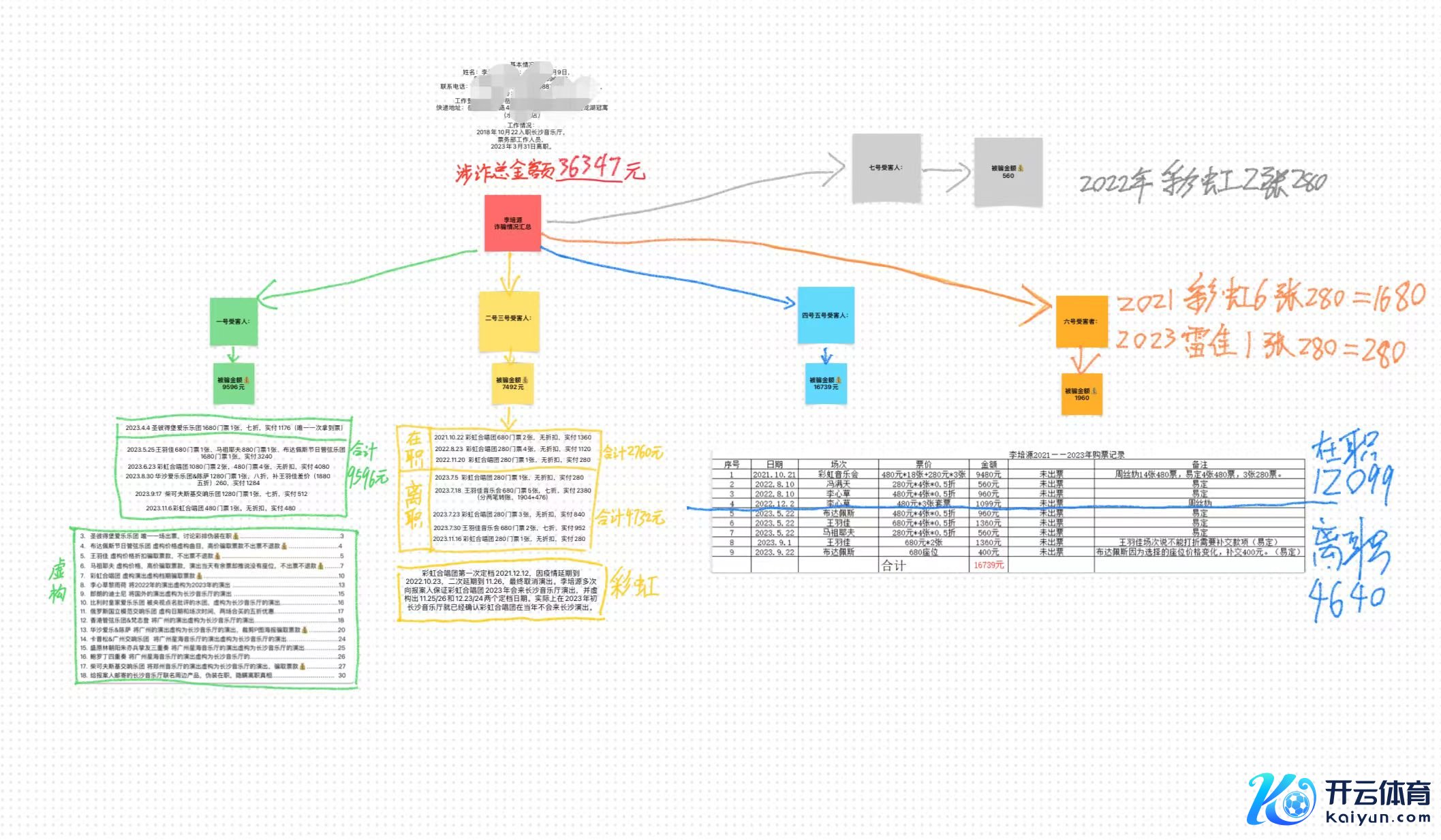Click the red 16739元 total cell
The width and height of the screenshot is (1441, 840).
[x=988, y=565]
